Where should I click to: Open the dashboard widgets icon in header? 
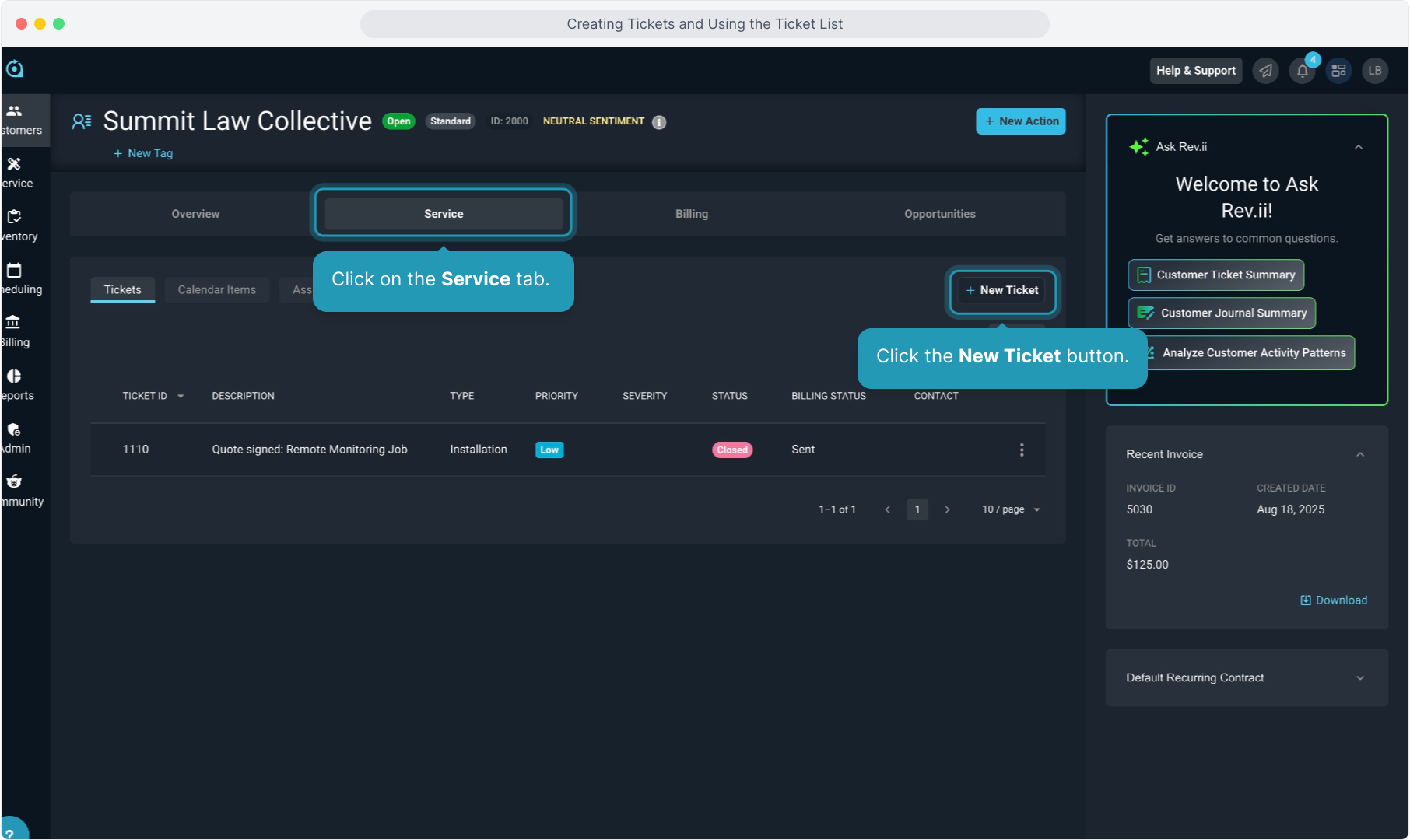[1338, 71]
